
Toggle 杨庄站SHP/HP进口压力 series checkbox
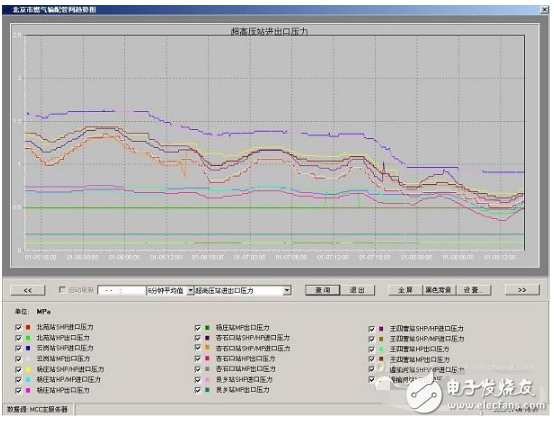[19, 370]
